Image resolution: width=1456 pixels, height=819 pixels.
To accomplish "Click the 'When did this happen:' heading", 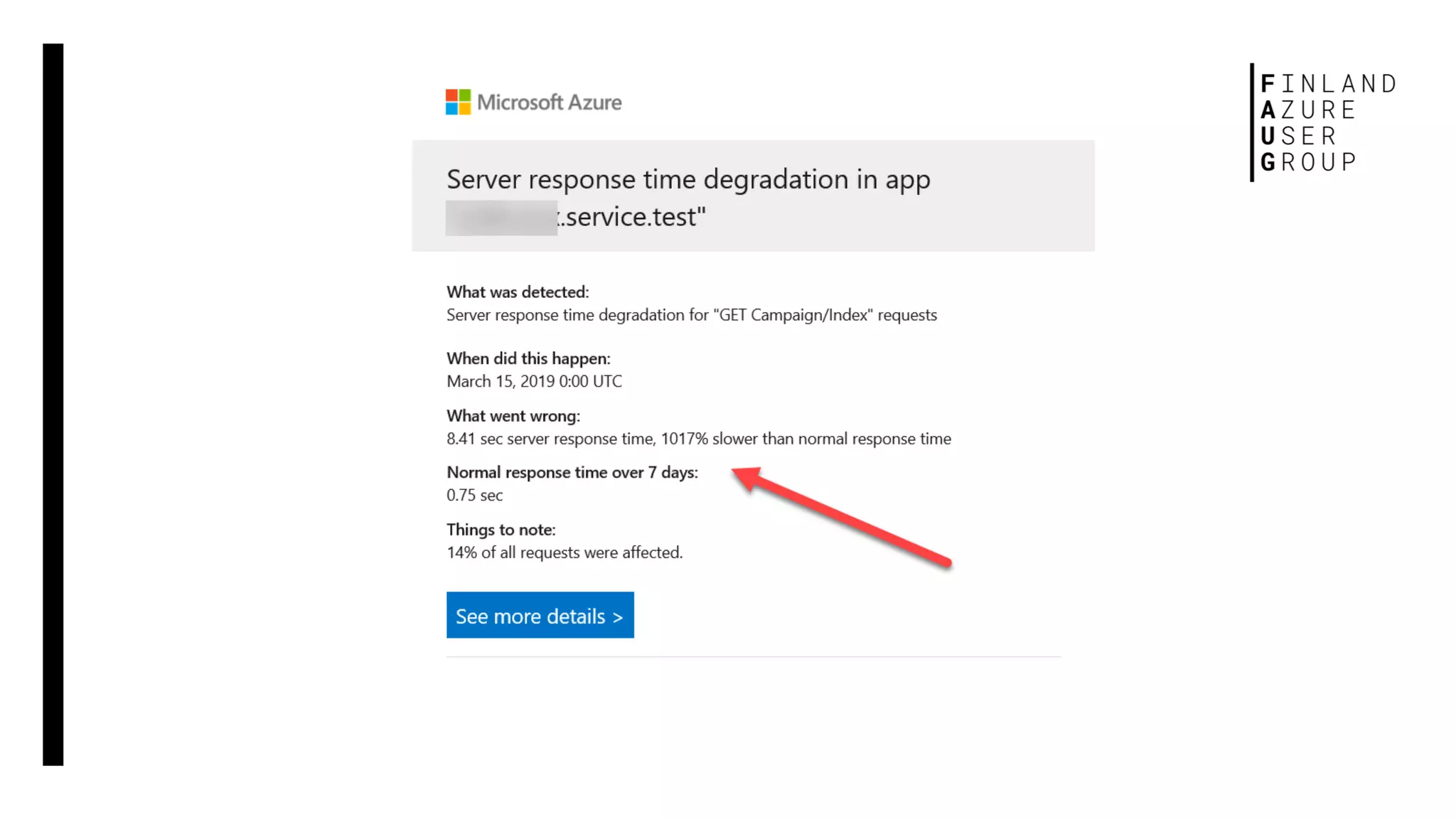I will pos(528,358).
